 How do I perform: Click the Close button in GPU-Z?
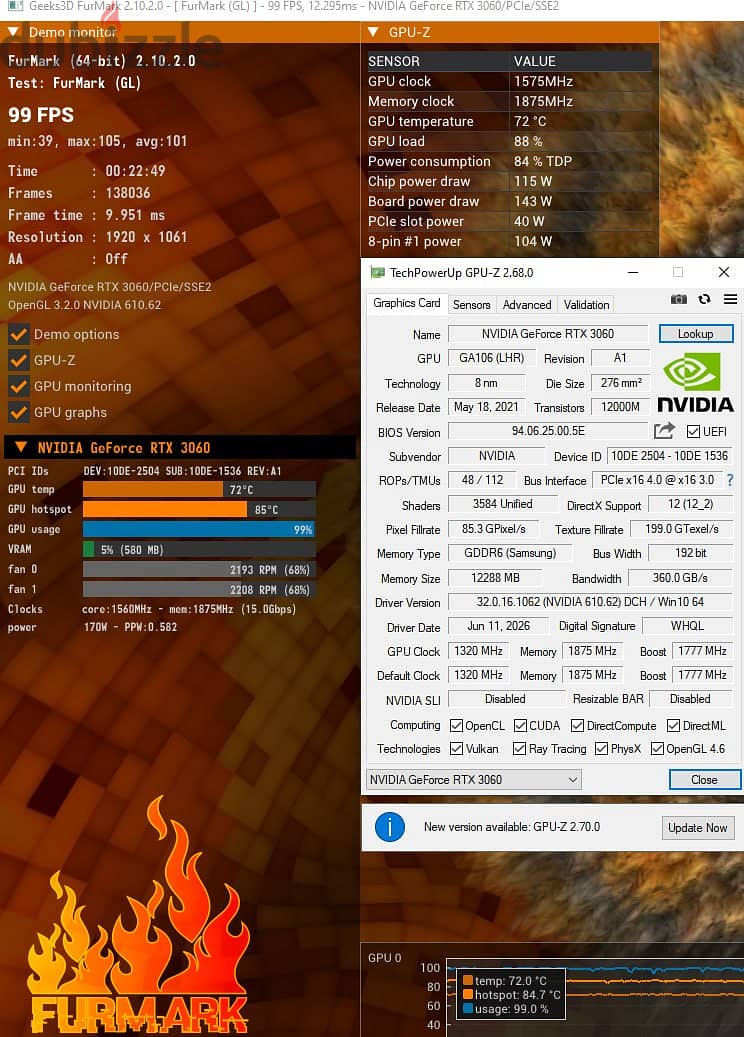(x=704, y=779)
